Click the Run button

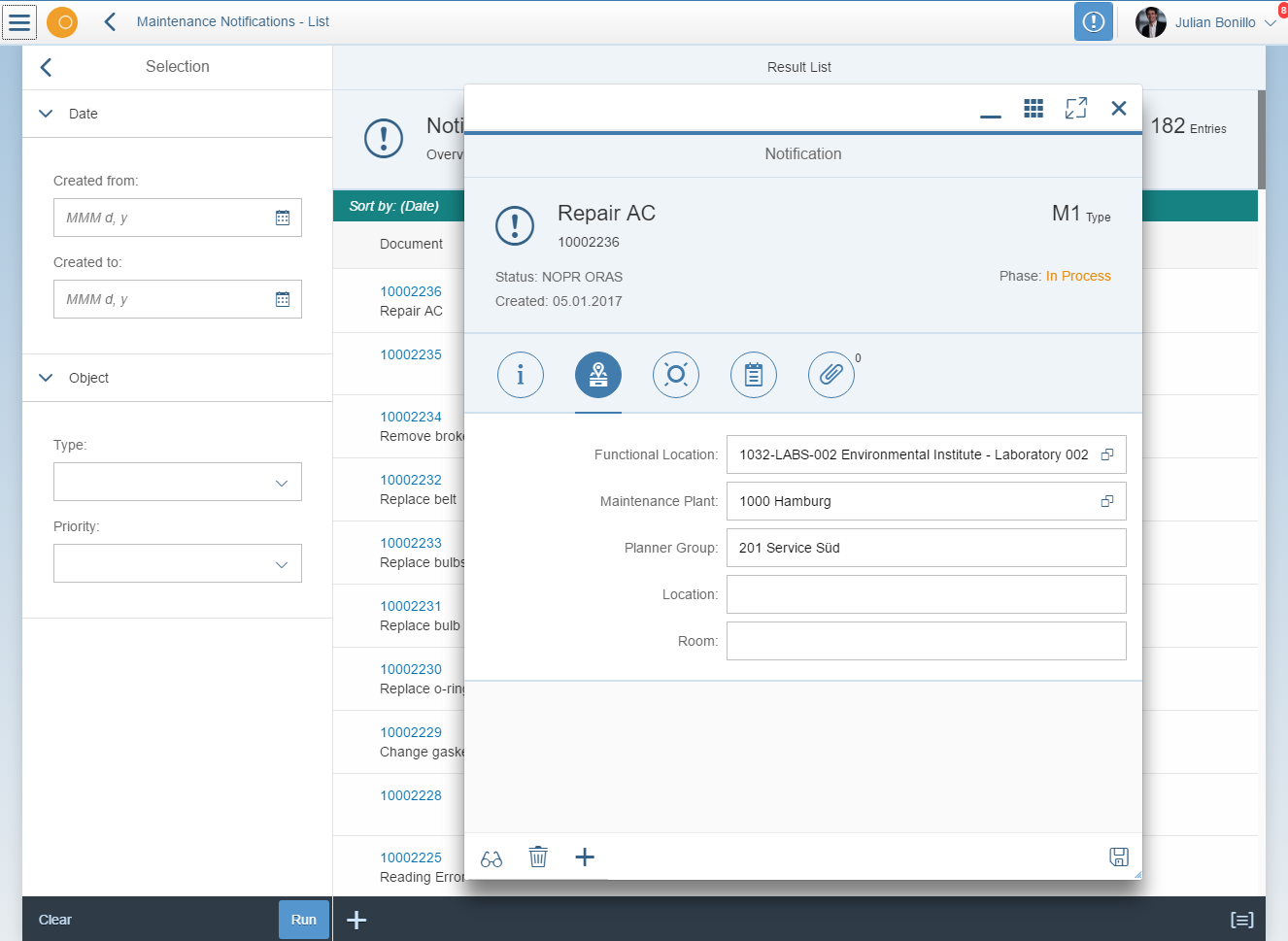tap(303, 920)
